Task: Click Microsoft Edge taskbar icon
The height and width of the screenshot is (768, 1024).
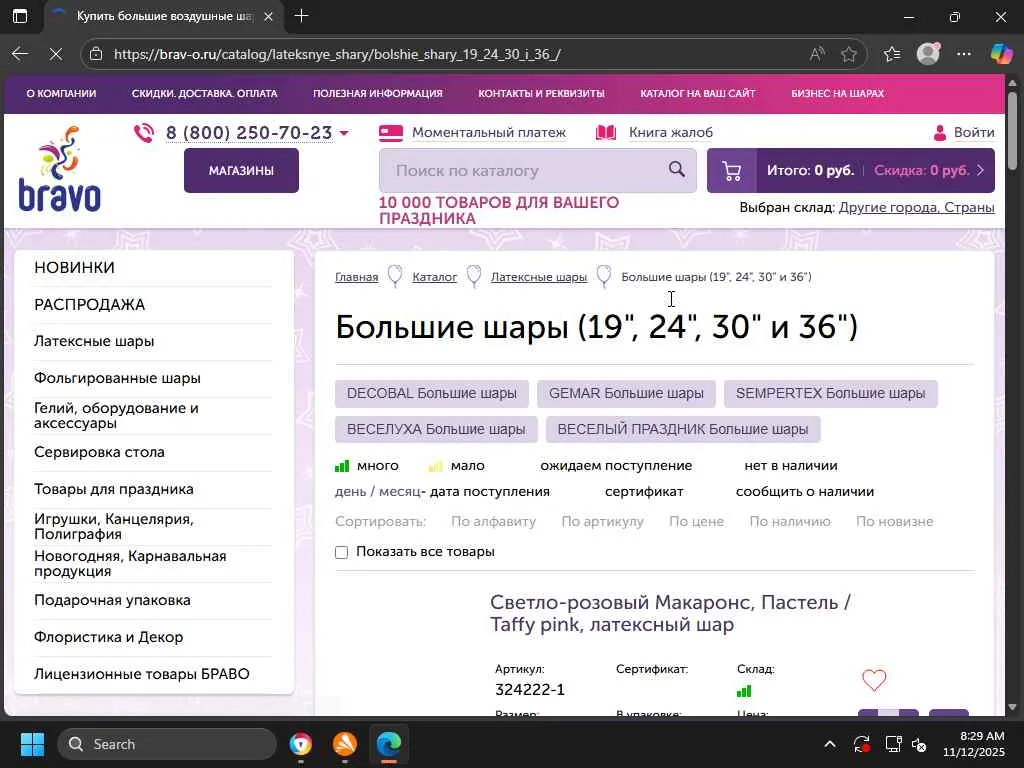Action: [x=389, y=743]
